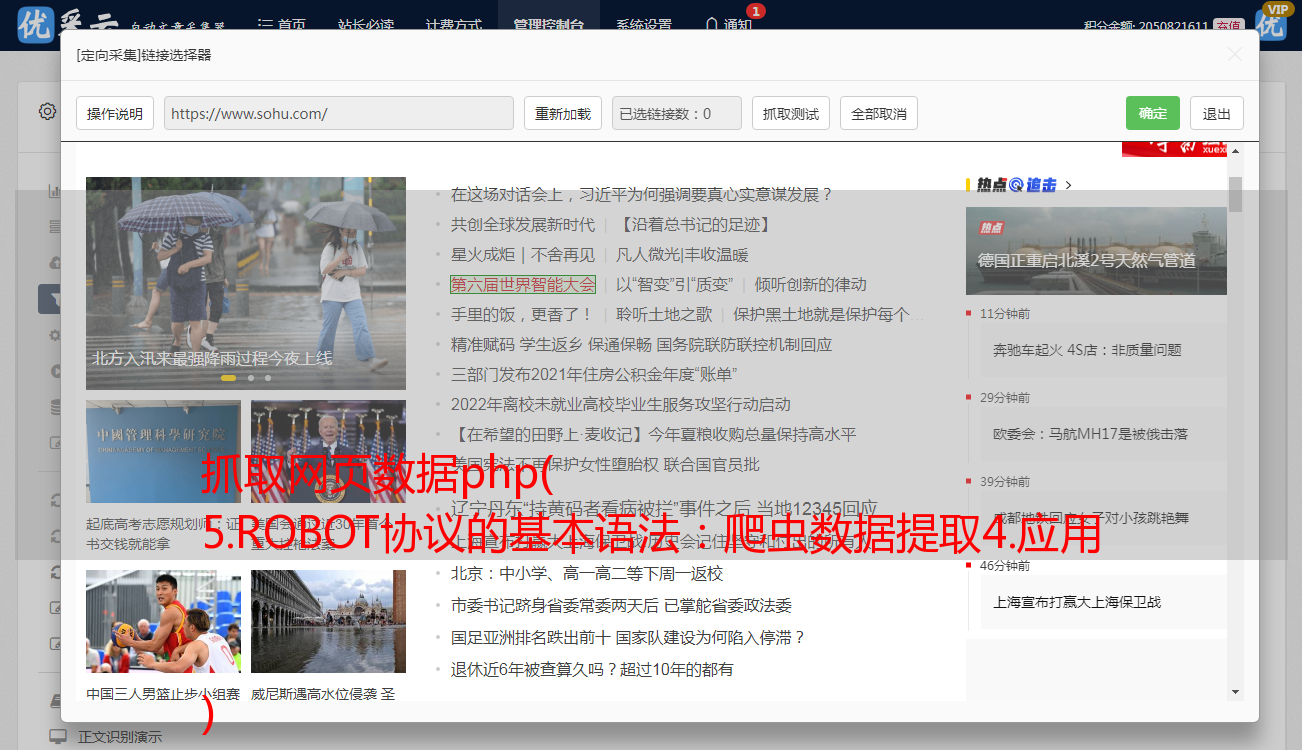Screen dimensions: 1302x750
Task: Click the scrollbar down arrow in webpage
Action: click(1235, 691)
